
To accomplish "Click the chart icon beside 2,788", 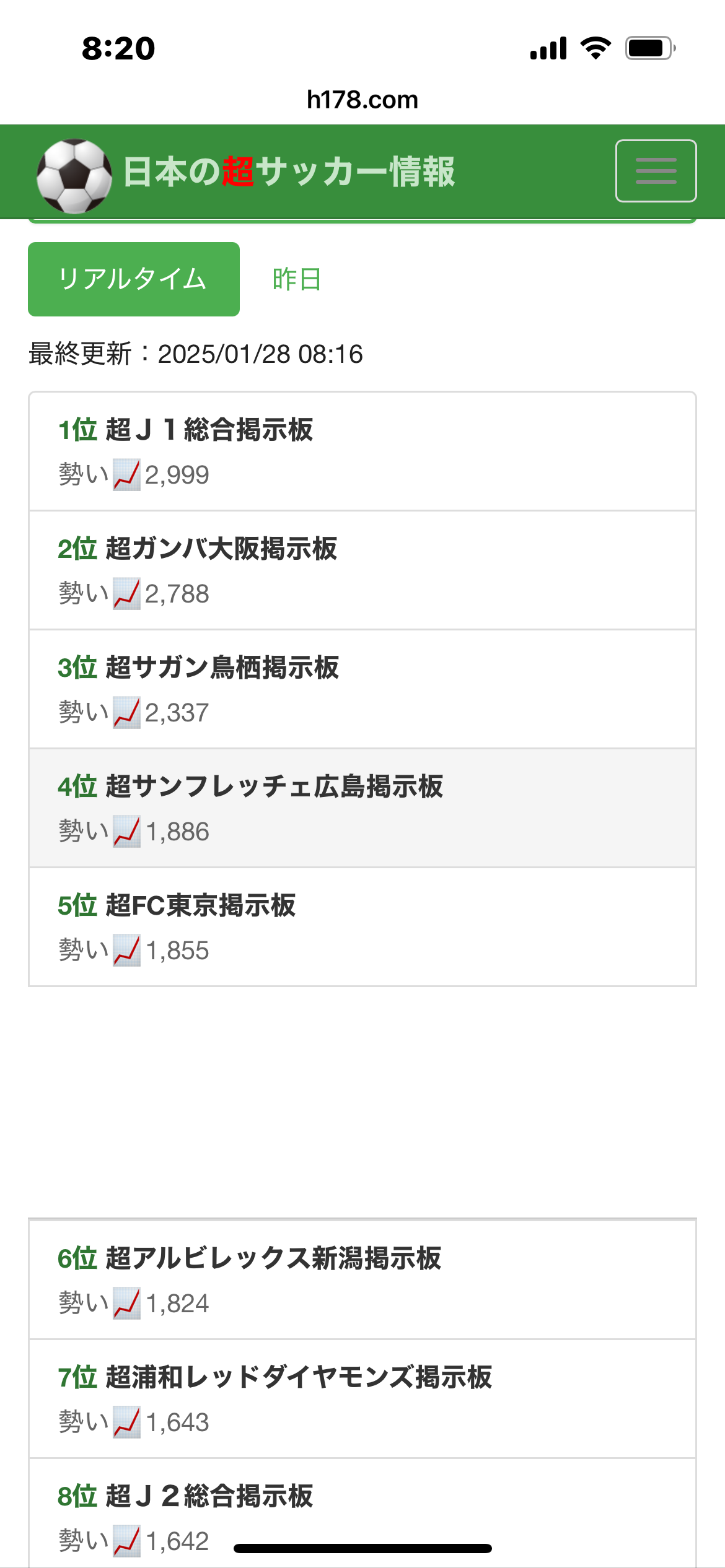I will point(126,594).
